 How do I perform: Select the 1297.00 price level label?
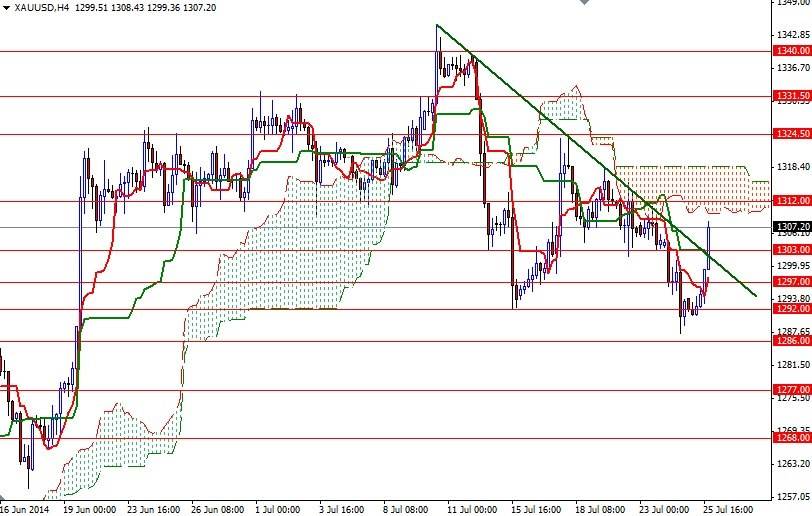792,281
